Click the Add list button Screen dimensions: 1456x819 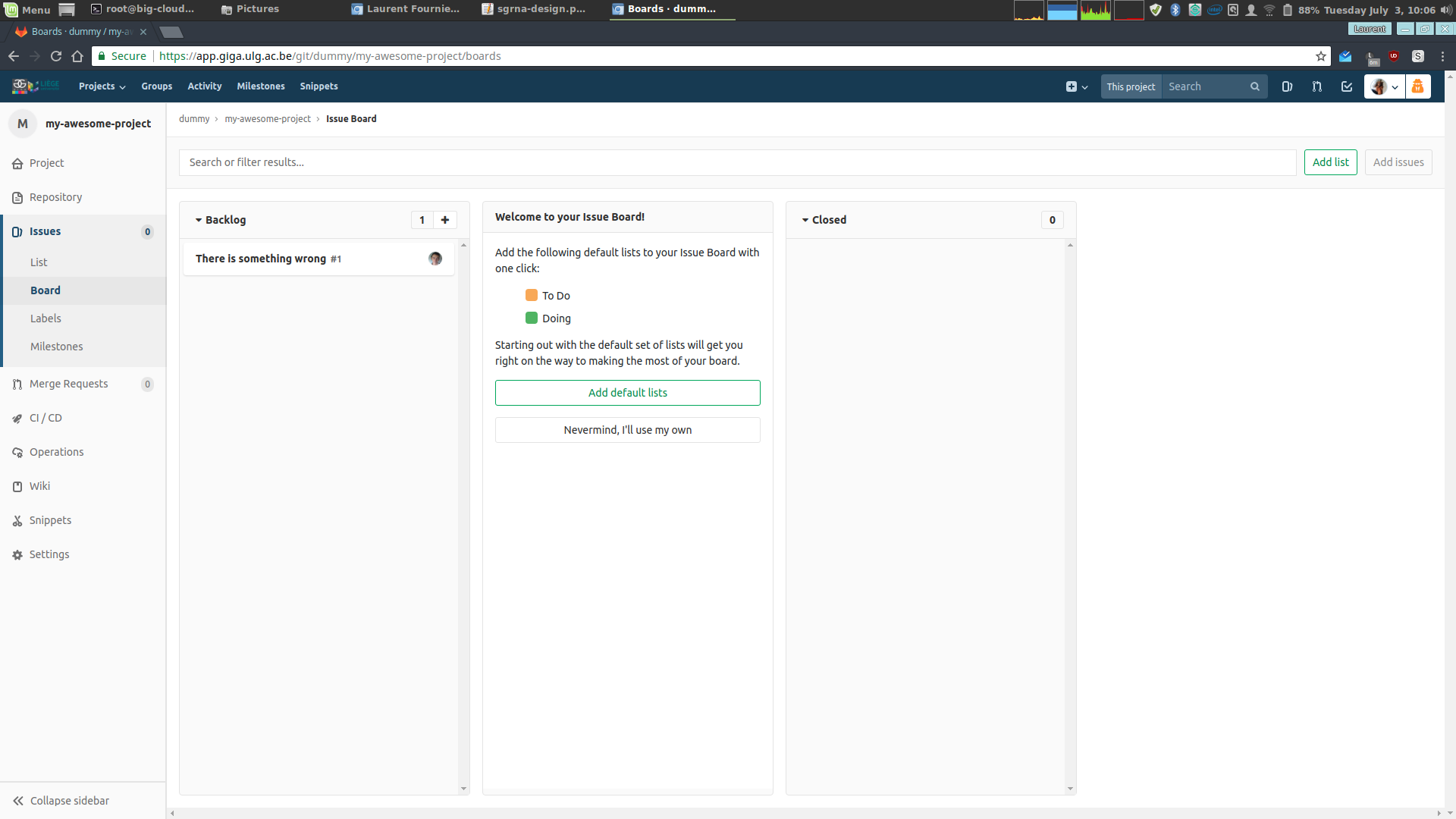click(1331, 162)
